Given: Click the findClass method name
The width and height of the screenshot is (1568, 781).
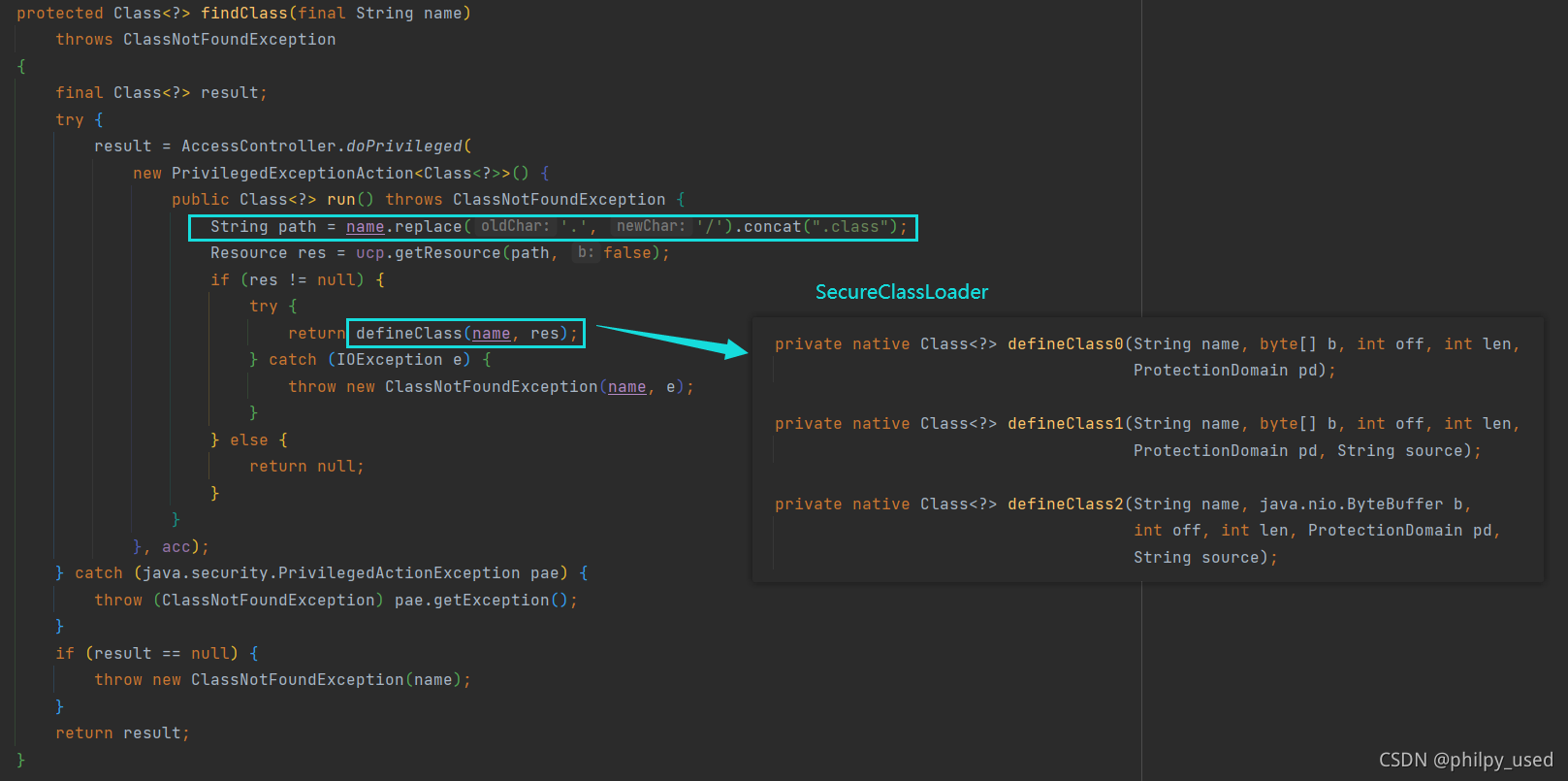Looking at the screenshot, I should [x=243, y=13].
